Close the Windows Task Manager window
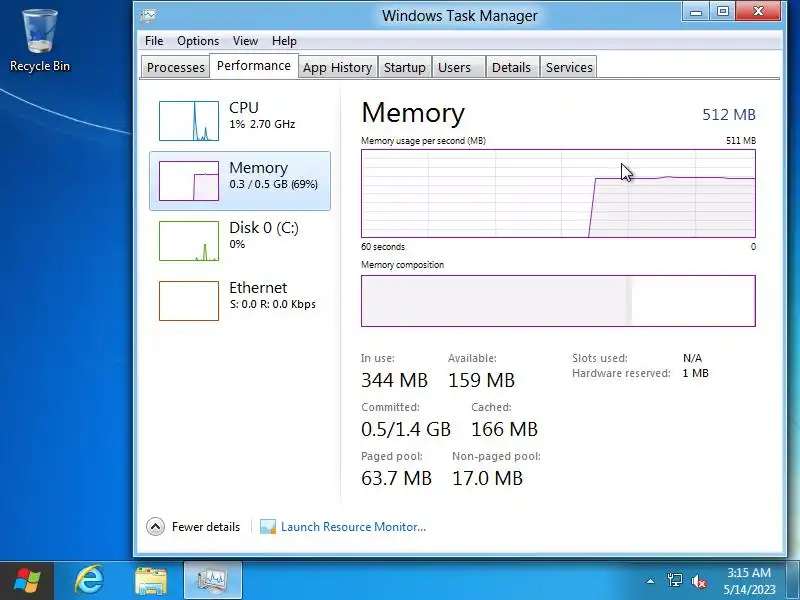Image resolution: width=800 pixels, height=600 pixels. click(x=758, y=11)
